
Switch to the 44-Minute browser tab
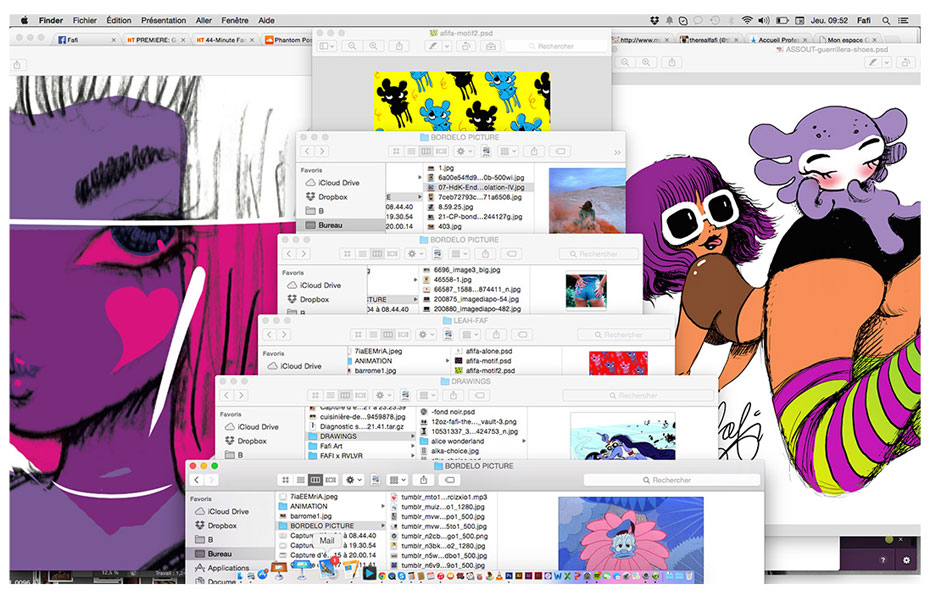(x=224, y=40)
